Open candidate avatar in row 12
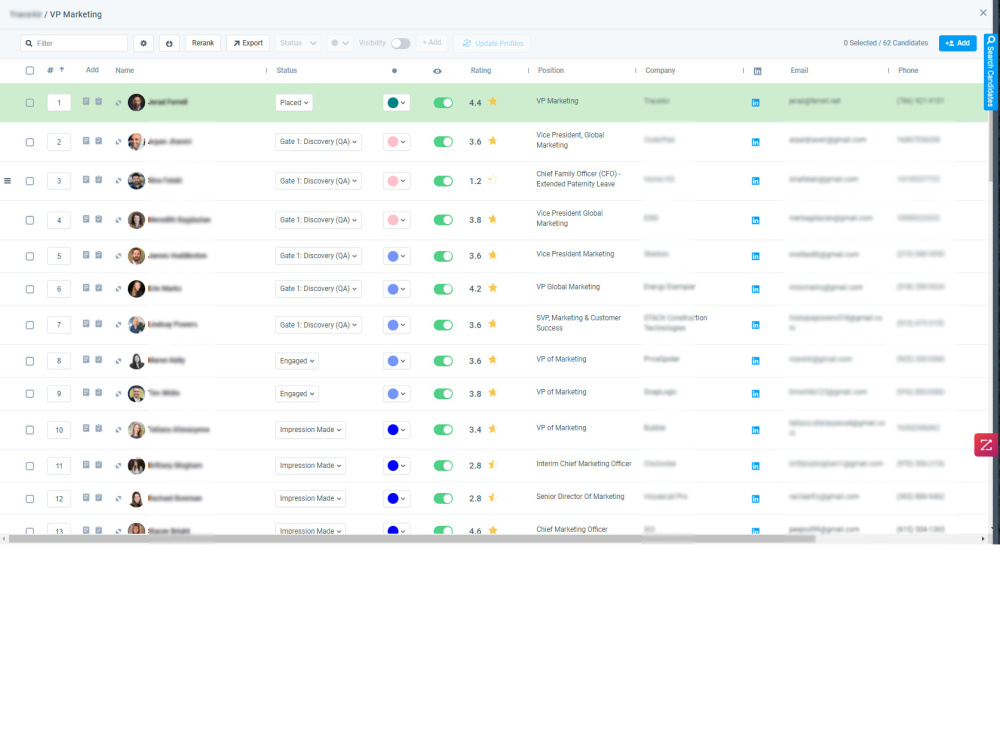This screenshot has height=750, width=1000. [x=136, y=498]
